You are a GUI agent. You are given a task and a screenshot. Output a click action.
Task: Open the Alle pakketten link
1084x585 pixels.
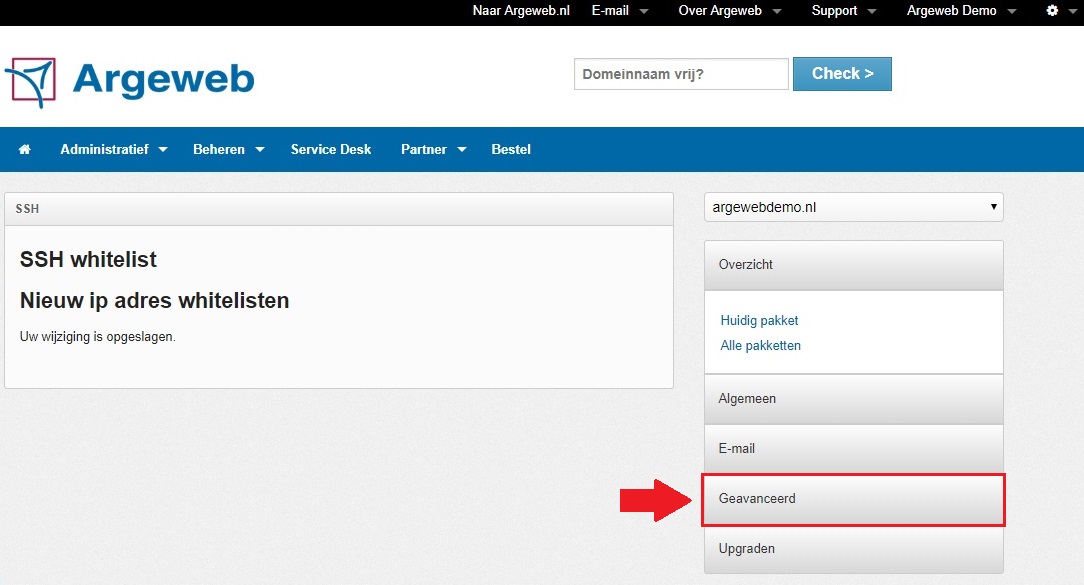tap(760, 346)
